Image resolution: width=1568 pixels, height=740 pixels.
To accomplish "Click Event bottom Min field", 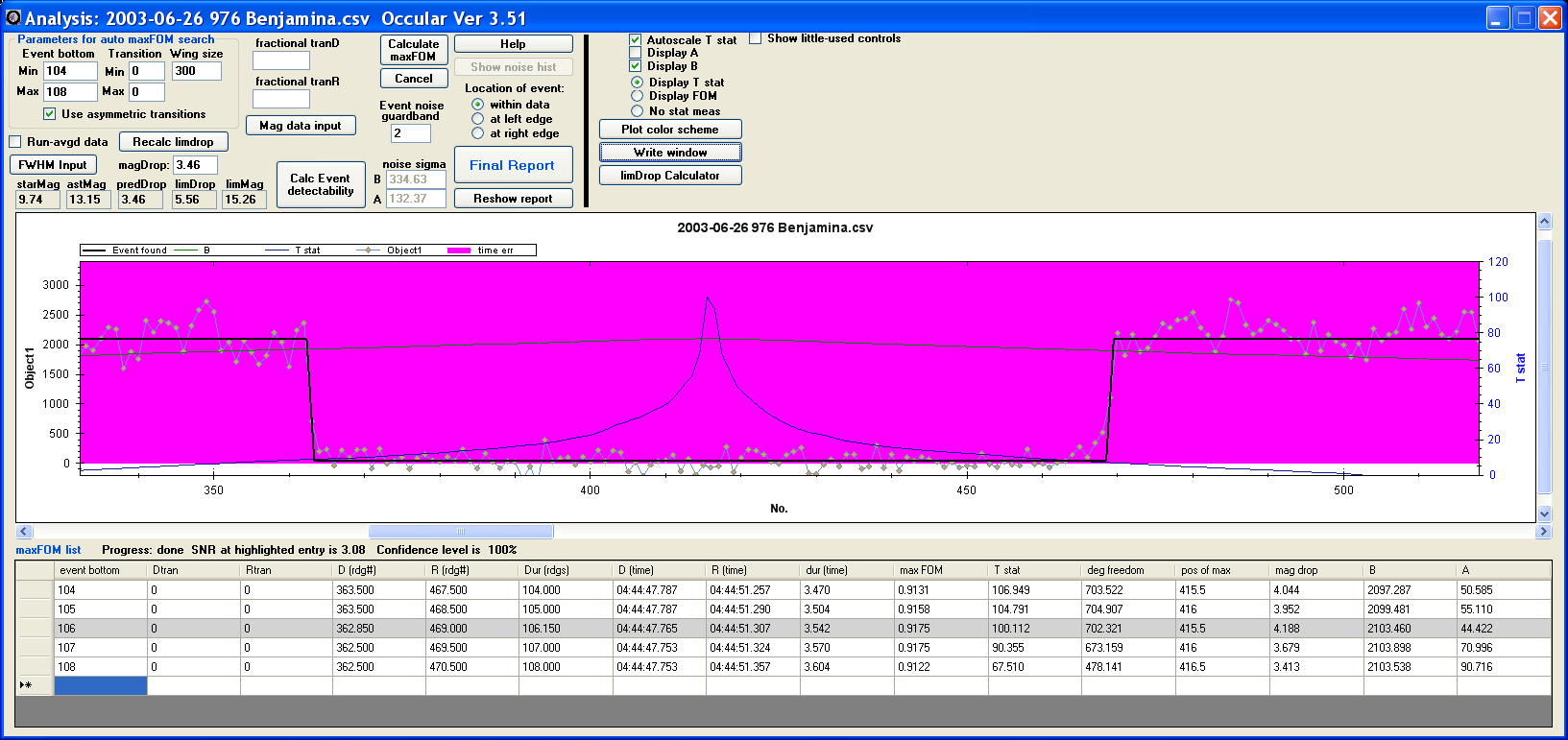I will pyautogui.click(x=70, y=71).
